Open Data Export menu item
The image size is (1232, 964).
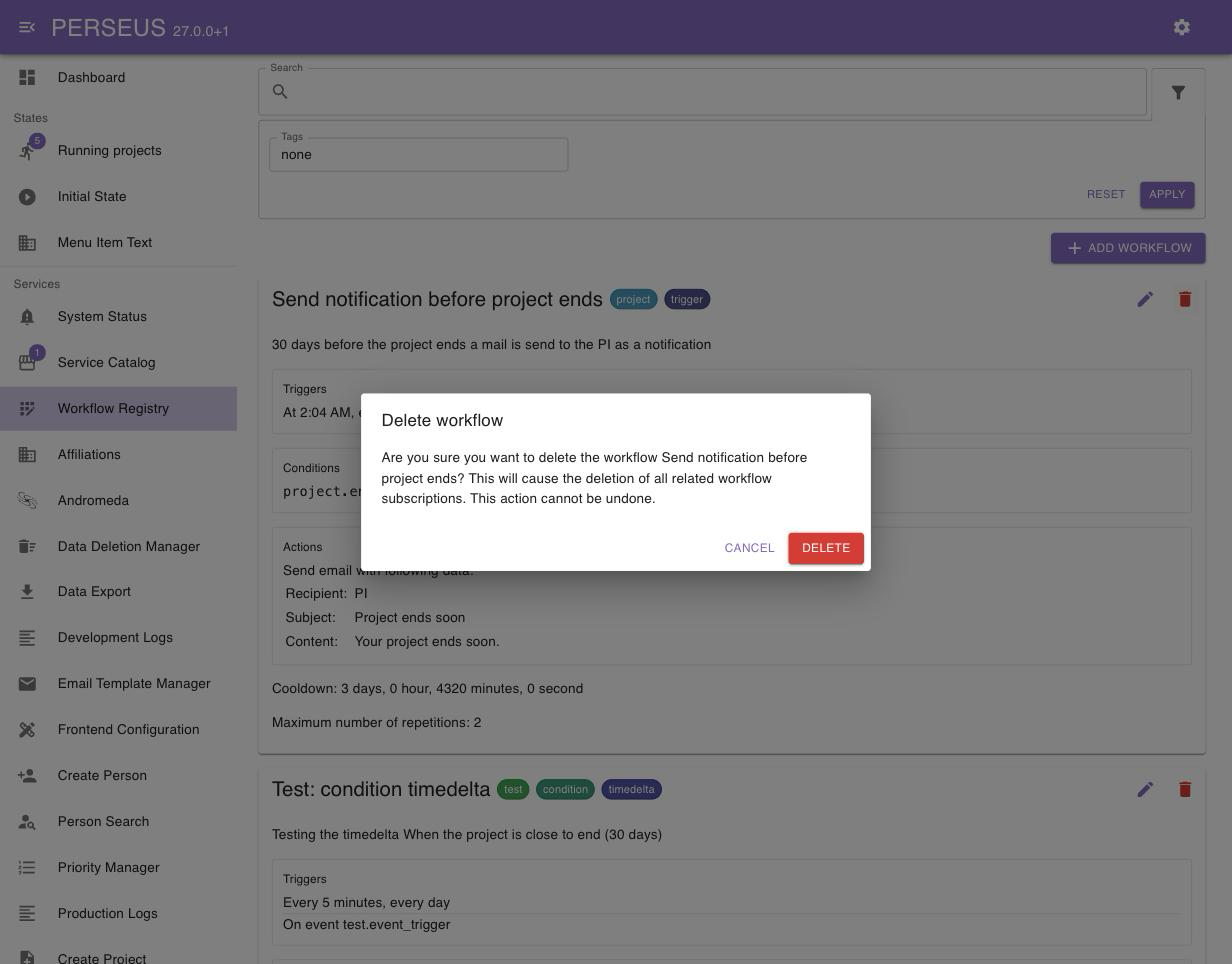click(118, 592)
